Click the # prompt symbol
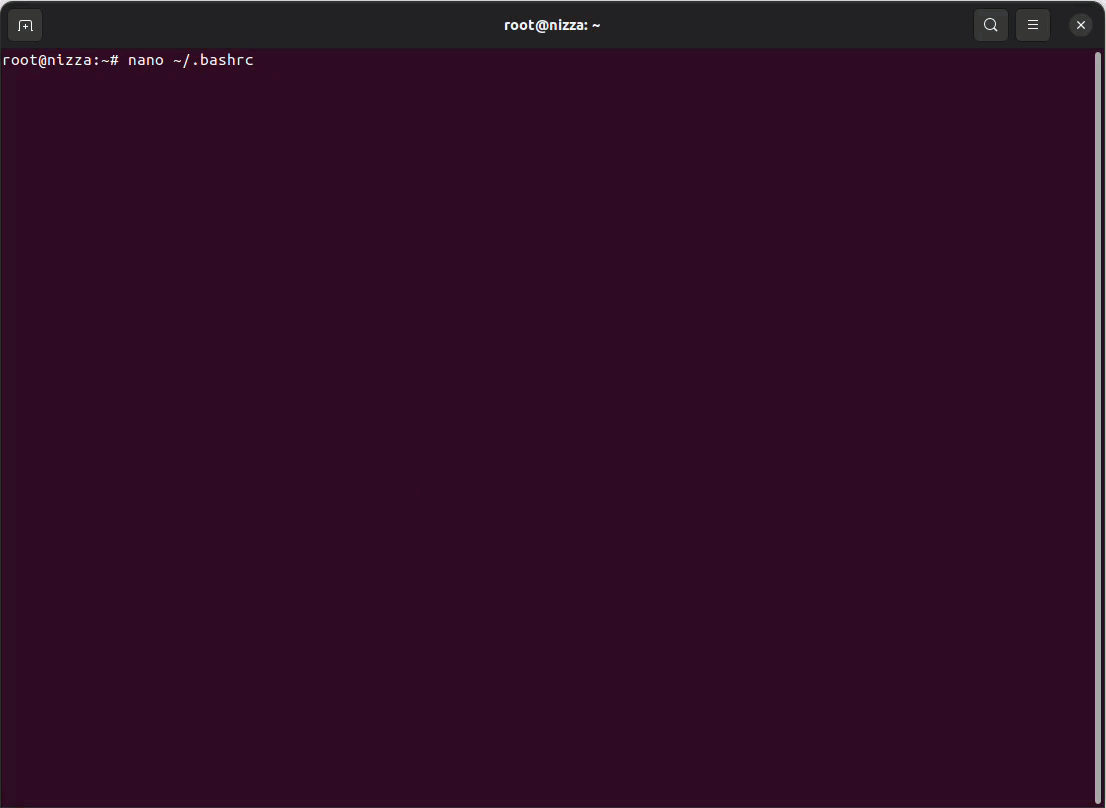This screenshot has width=1106, height=808. (115, 61)
